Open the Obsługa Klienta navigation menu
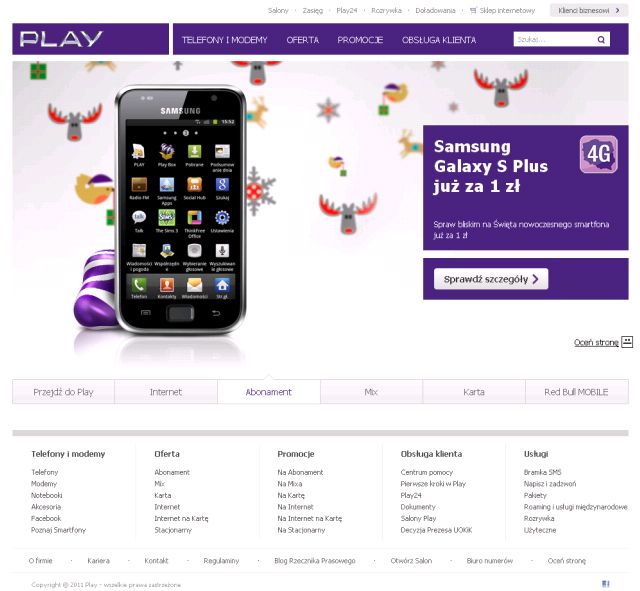The height and width of the screenshot is (591, 640). click(x=439, y=40)
